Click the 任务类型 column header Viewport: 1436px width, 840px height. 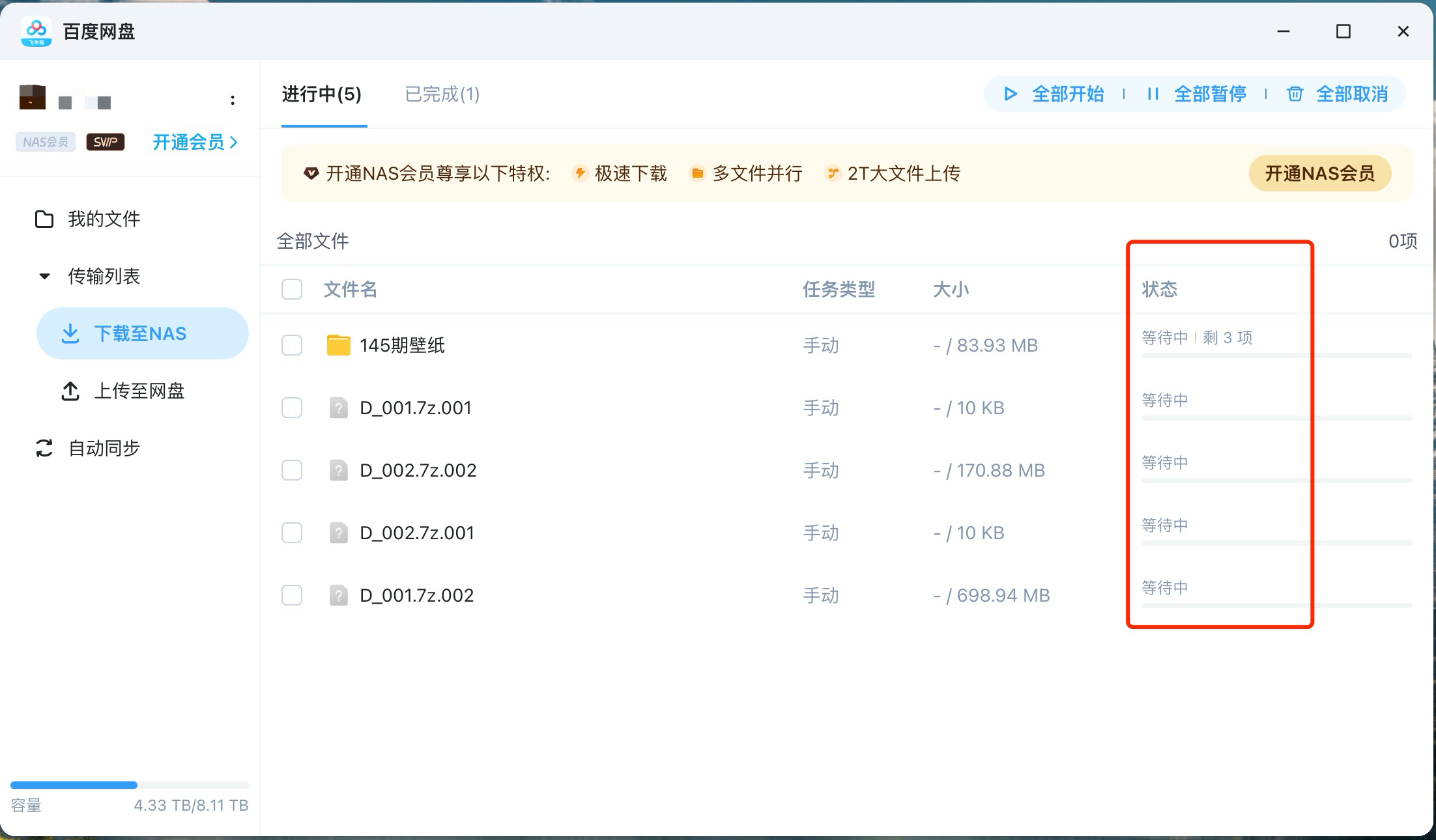[x=839, y=289]
